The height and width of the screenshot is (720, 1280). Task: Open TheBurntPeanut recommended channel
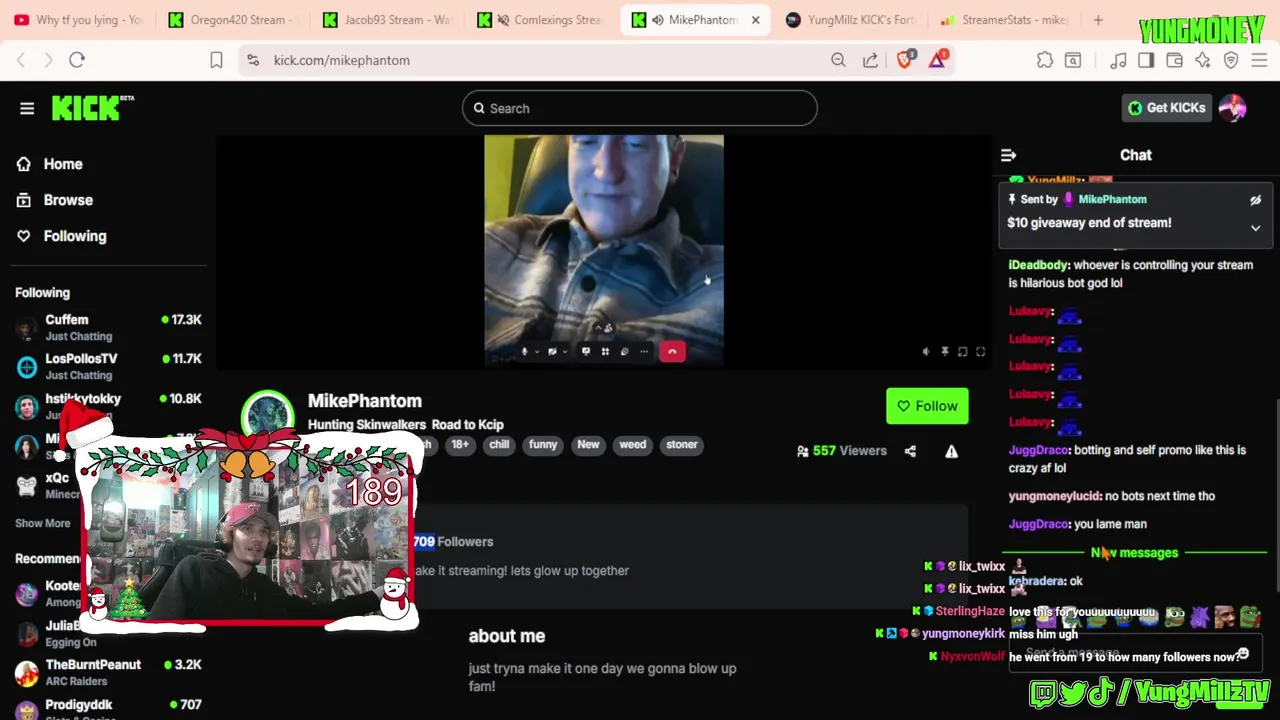[x=108, y=672]
